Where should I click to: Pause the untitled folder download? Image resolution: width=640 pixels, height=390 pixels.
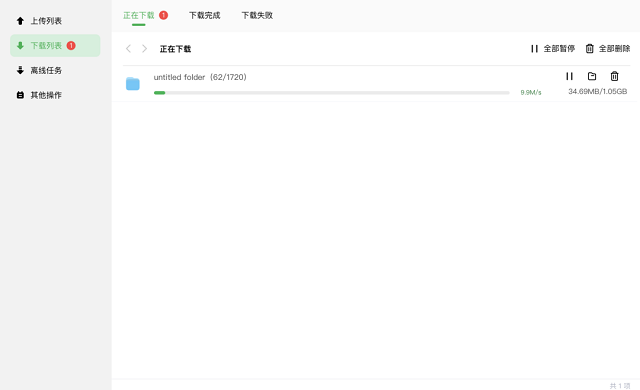pos(569,76)
